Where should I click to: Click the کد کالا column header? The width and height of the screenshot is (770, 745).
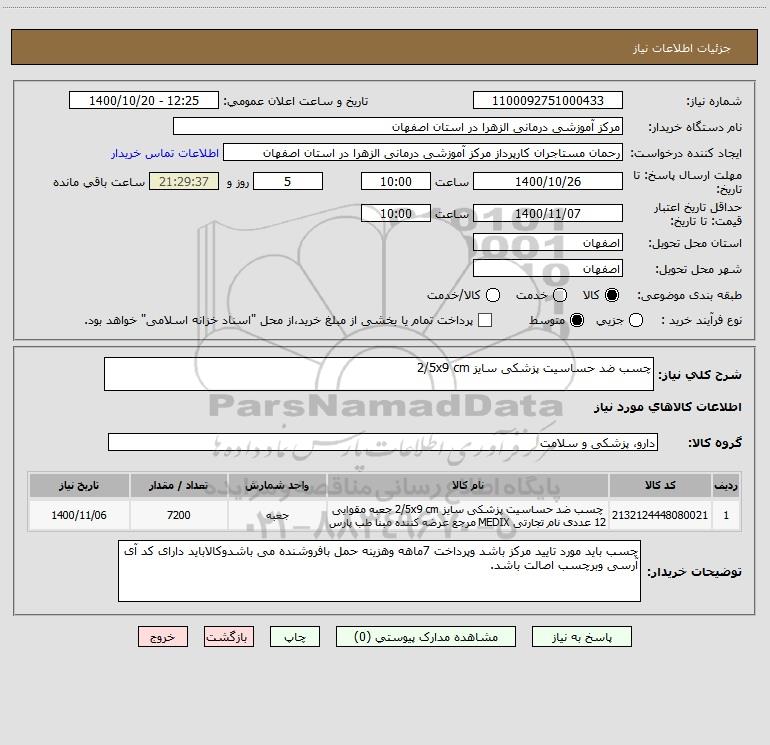point(660,486)
